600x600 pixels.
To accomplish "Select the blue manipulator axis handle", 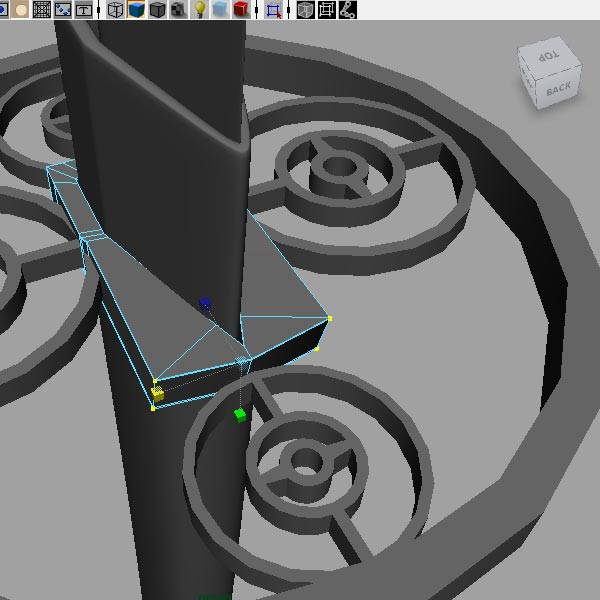I will pyautogui.click(x=205, y=304).
